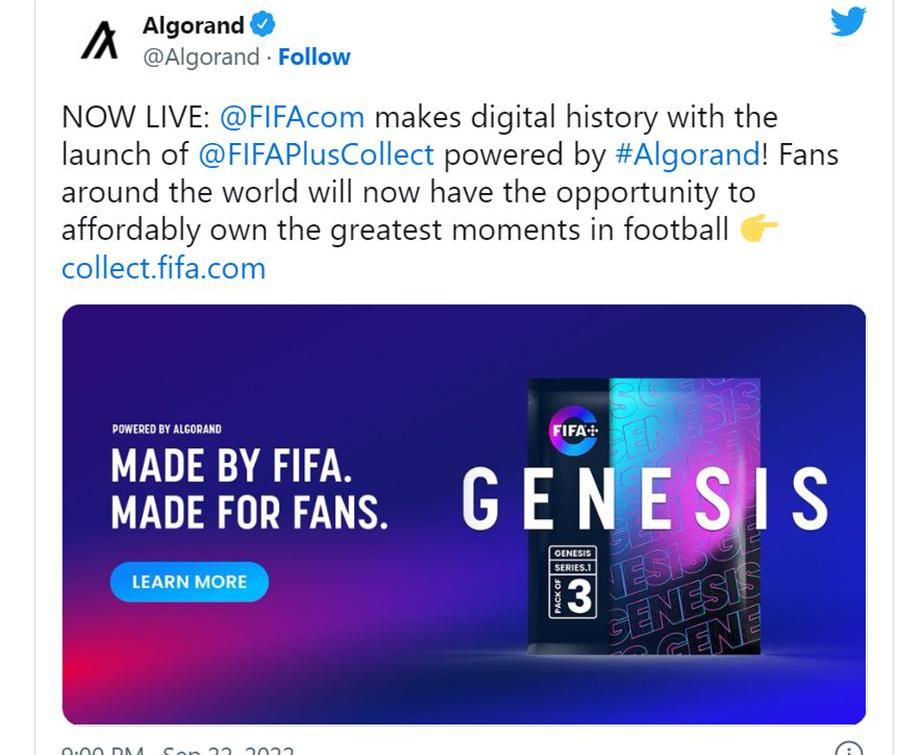921x755 pixels.
Task: Click the pointing hand emoji
Action: coord(759,229)
